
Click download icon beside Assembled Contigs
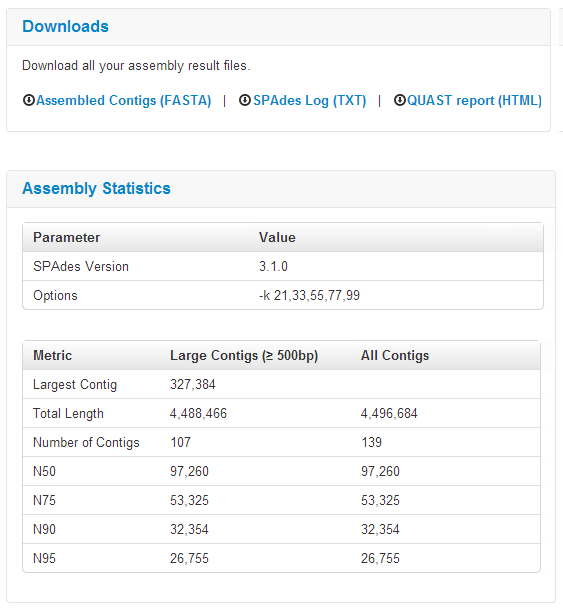(x=29, y=100)
